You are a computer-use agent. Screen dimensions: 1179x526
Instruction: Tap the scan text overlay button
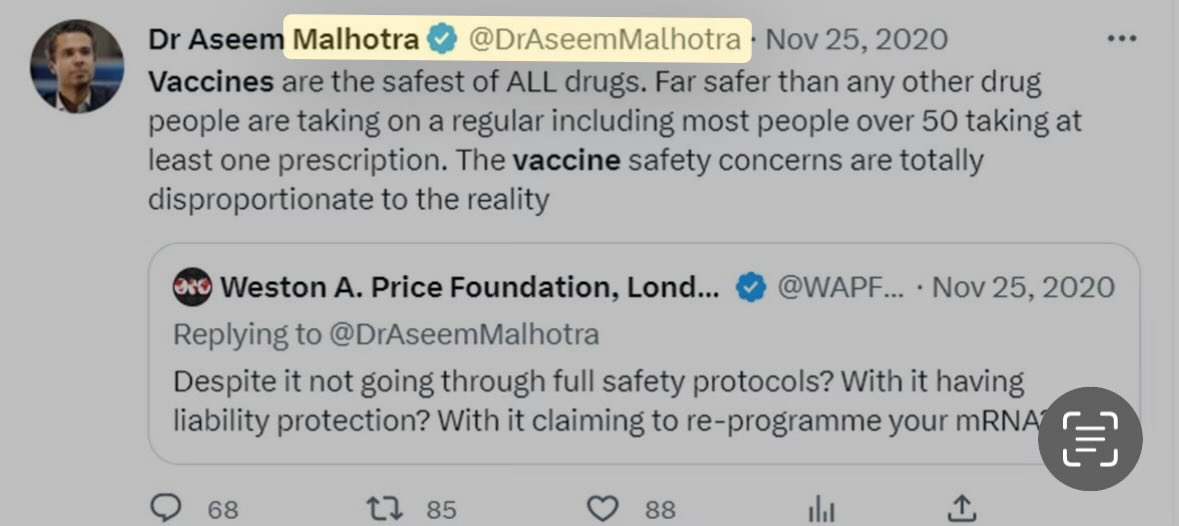click(x=1089, y=440)
